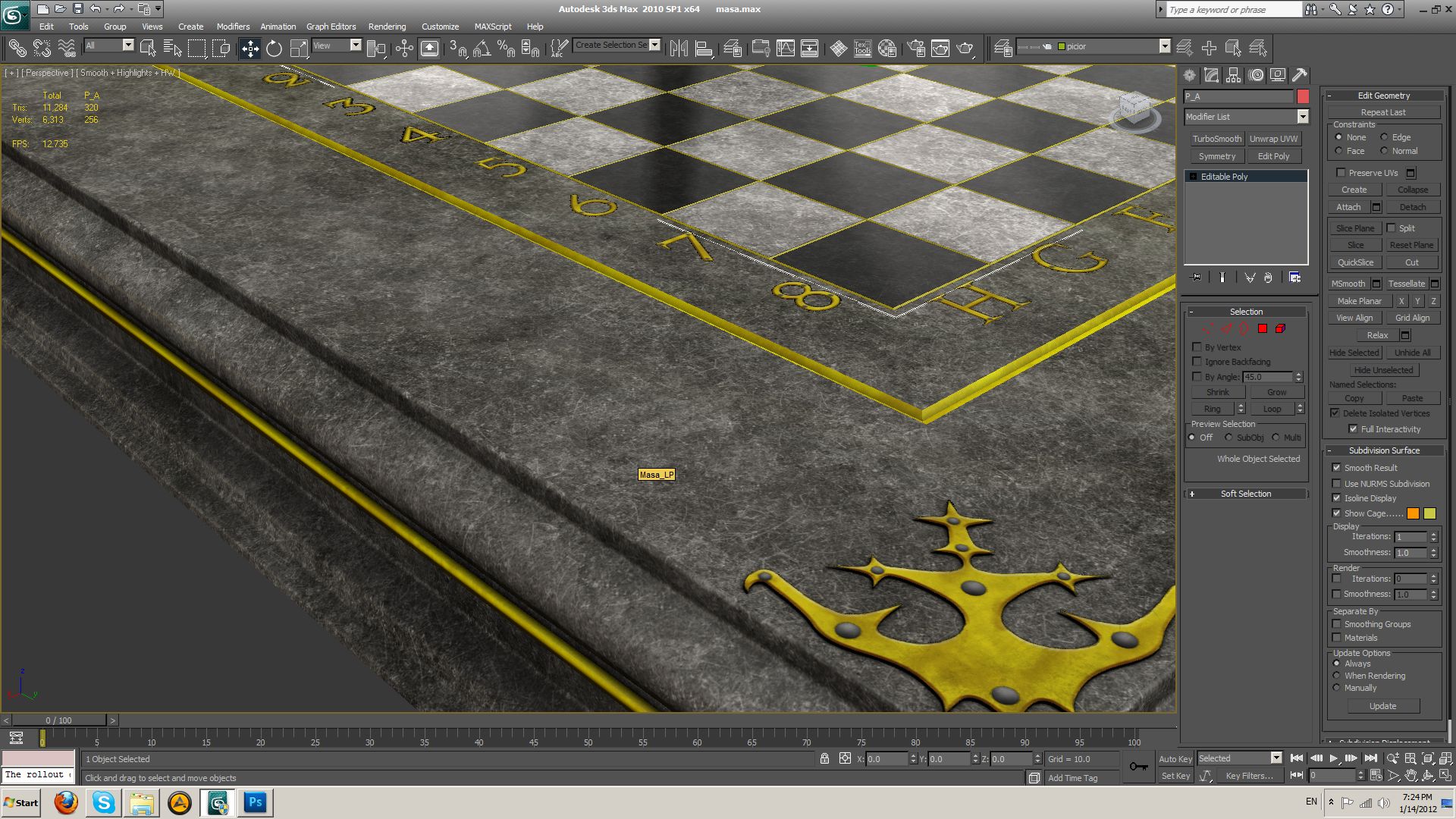Select the Edge constraint radio button
The width and height of the screenshot is (1456, 819).
(x=1385, y=137)
